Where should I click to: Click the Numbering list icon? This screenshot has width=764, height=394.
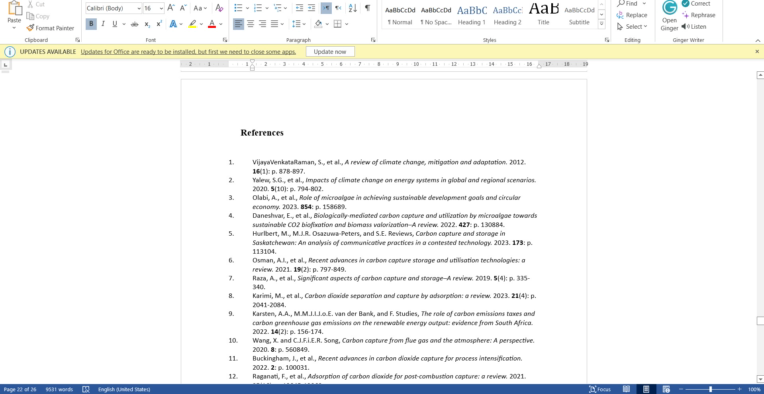click(x=258, y=8)
